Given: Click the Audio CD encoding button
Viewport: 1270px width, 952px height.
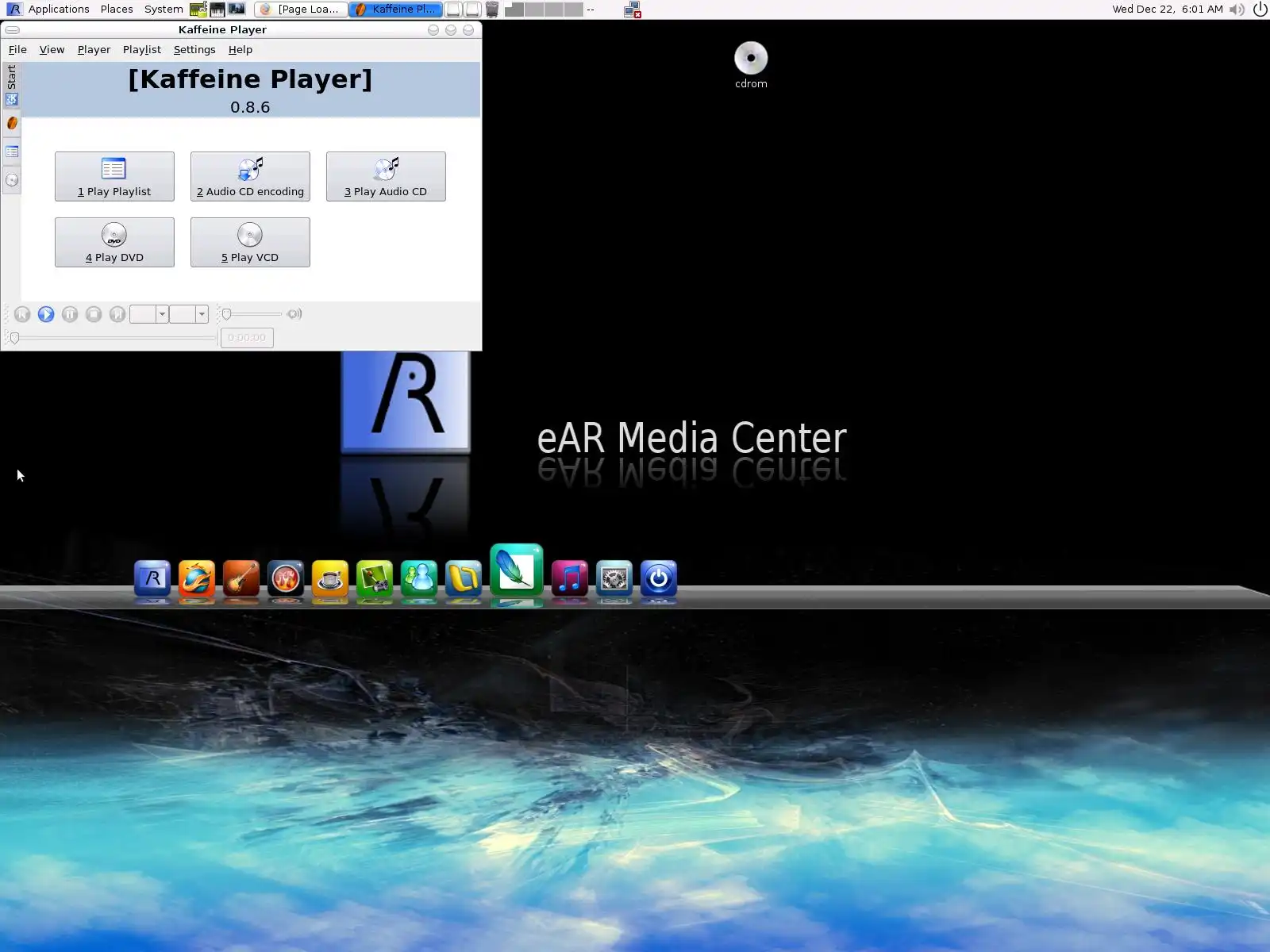Looking at the screenshot, I should point(250,176).
